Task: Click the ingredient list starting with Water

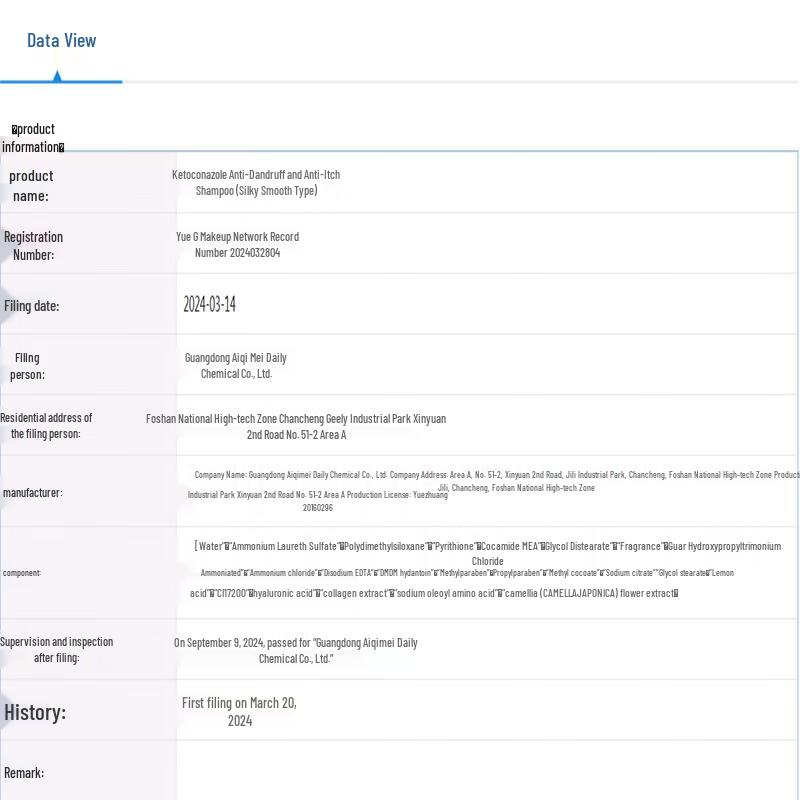Action: [x=487, y=570]
